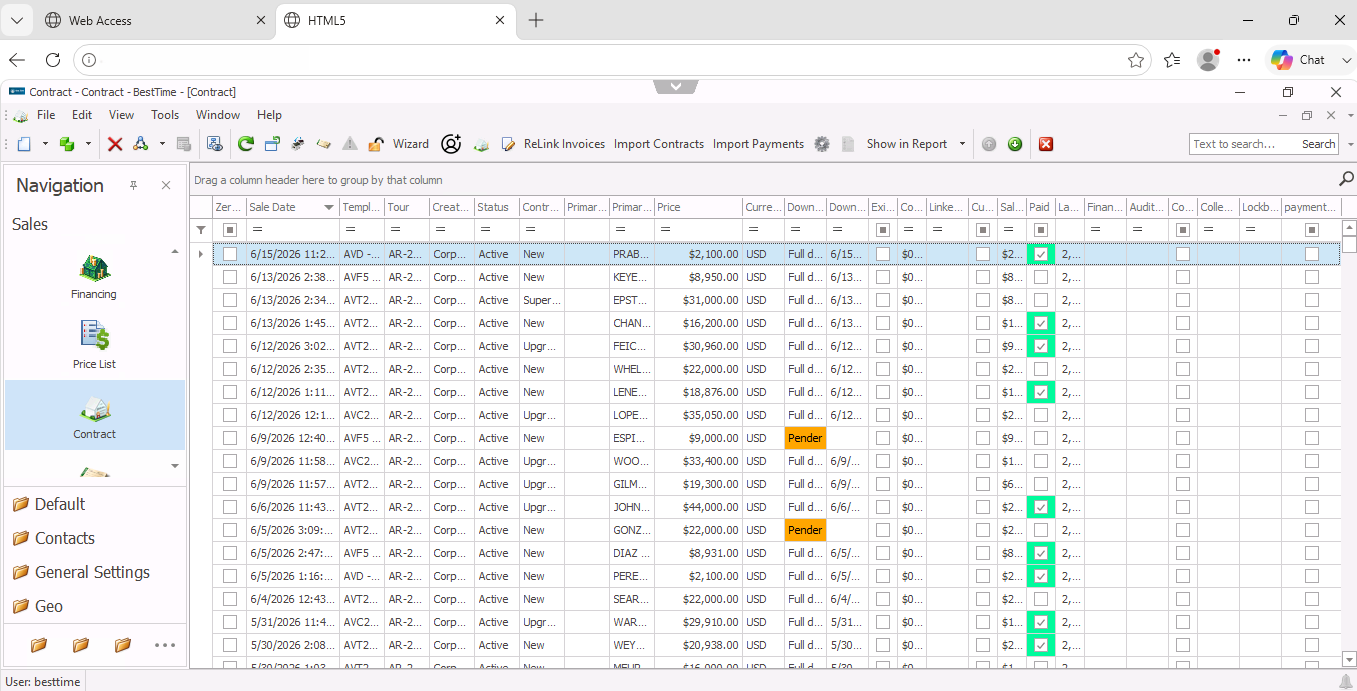Open the View menu
The width and height of the screenshot is (1357, 691).
point(121,115)
